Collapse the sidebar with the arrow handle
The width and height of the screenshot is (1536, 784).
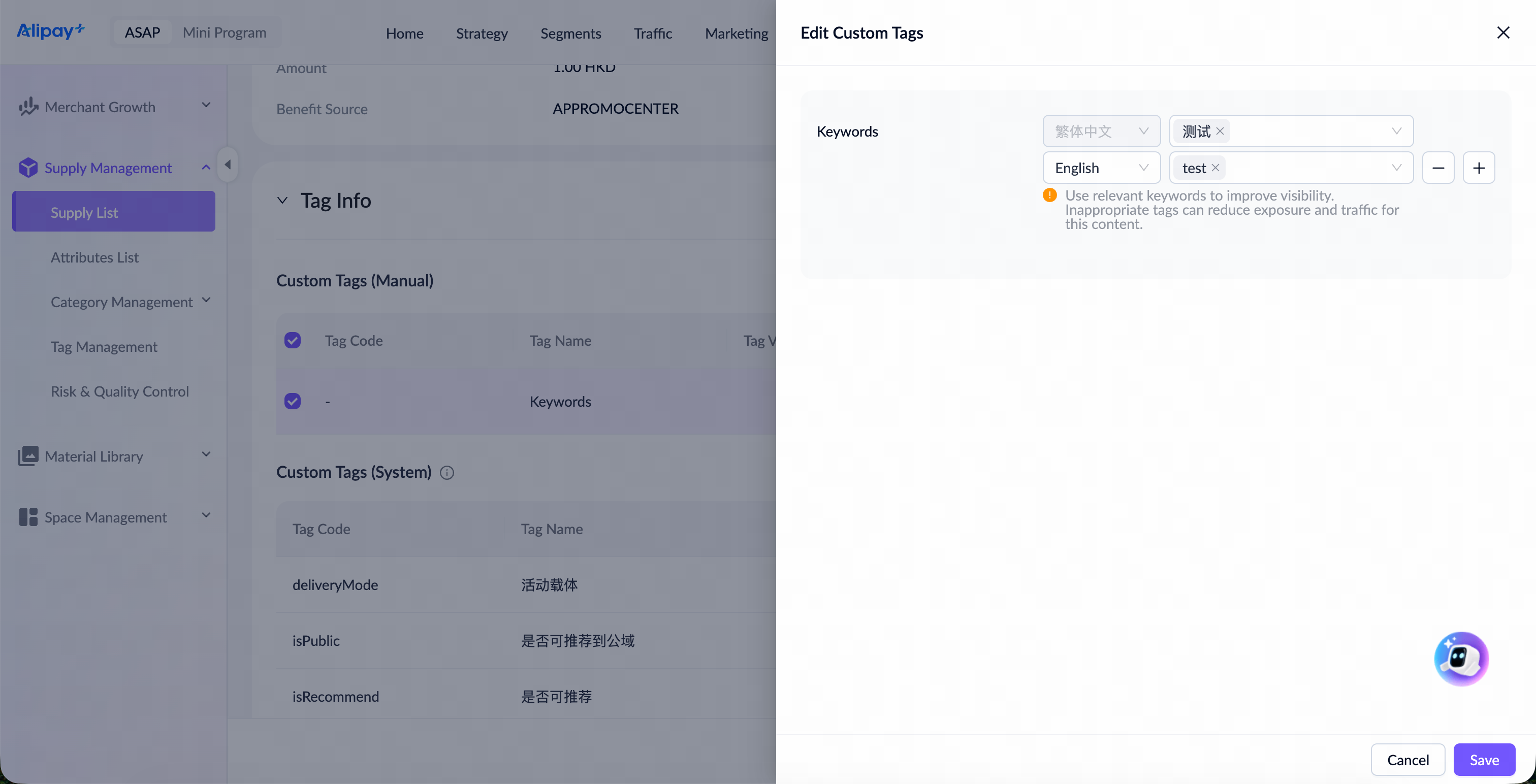tap(227, 165)
